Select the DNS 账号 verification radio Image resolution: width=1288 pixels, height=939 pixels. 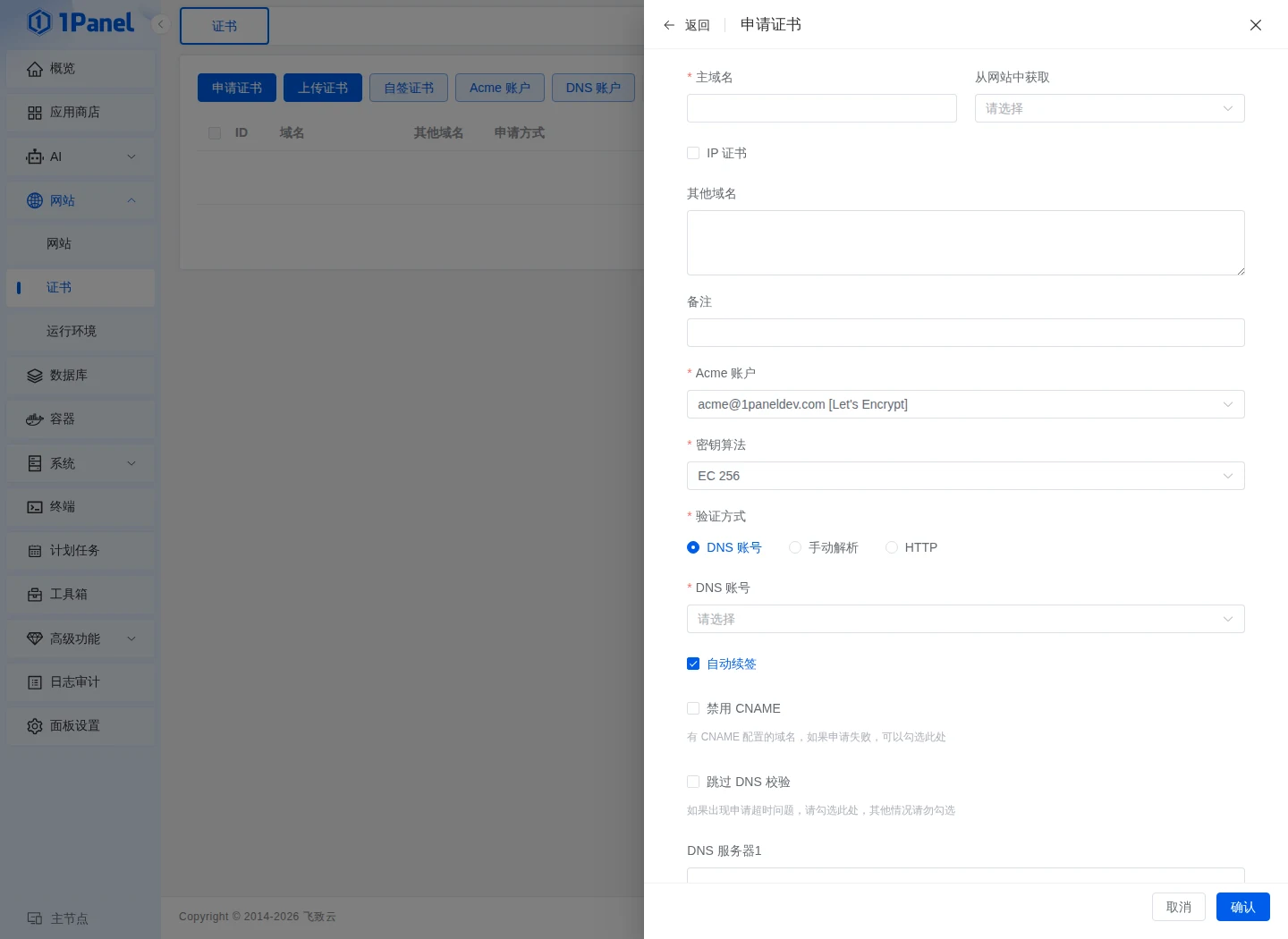pos(693,547)
